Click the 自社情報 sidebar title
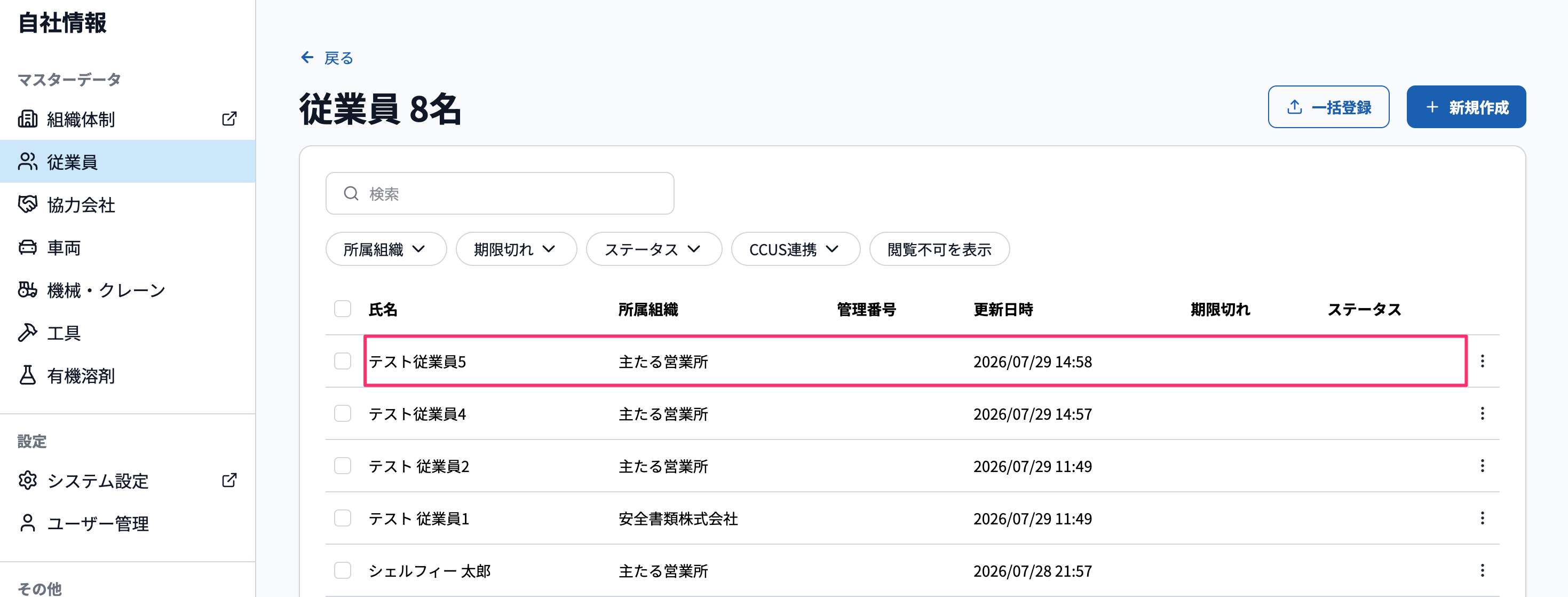 (x=62, y=22)
